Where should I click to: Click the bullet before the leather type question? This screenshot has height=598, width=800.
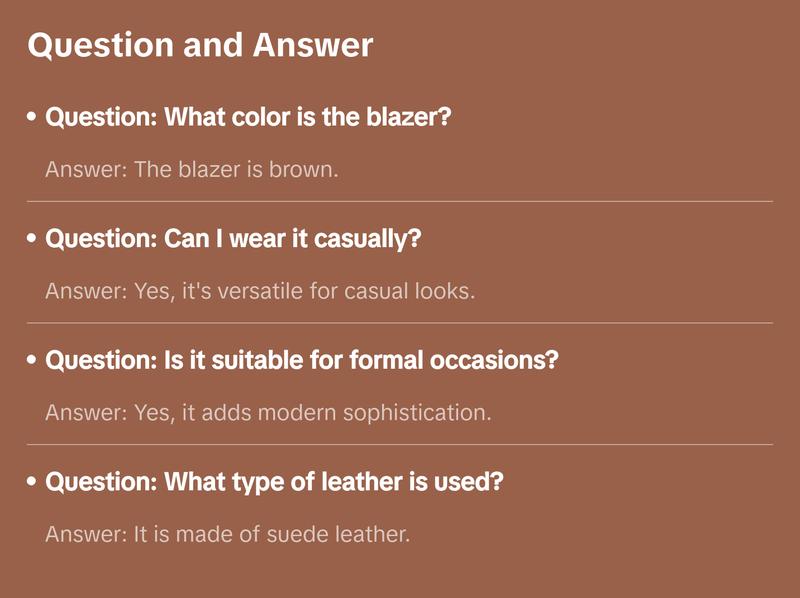(x=33, y=483)
